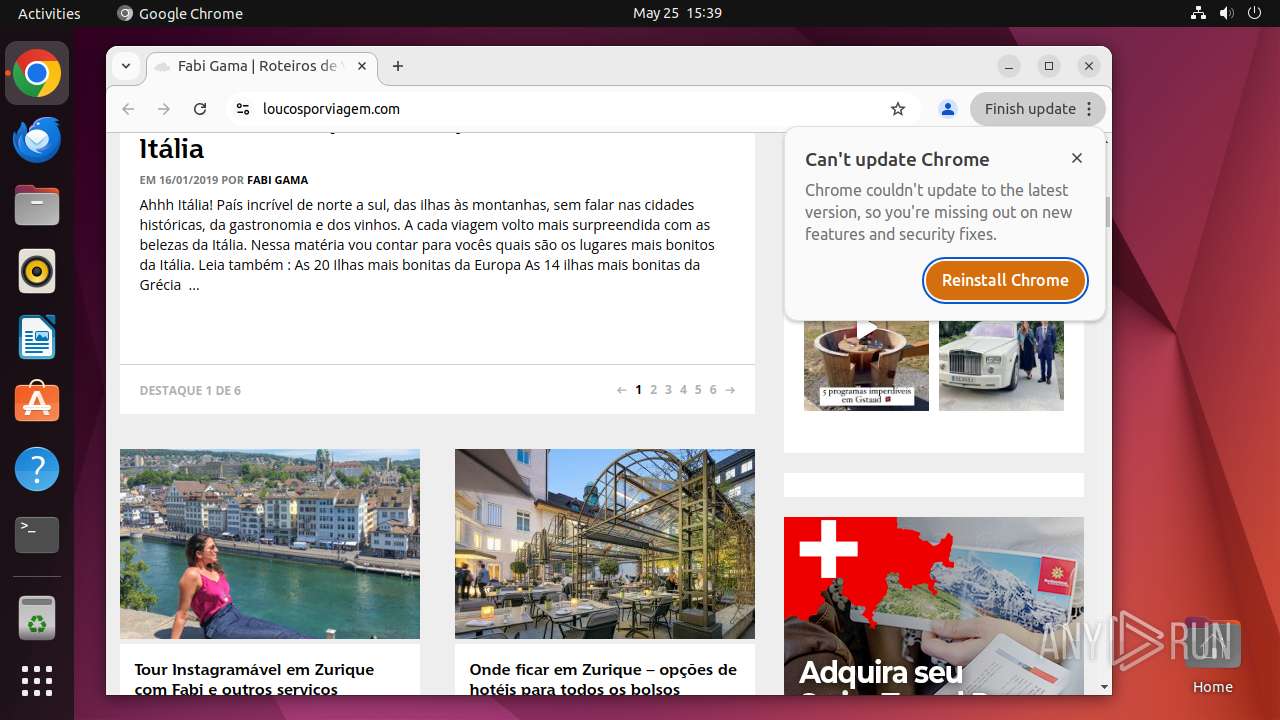Open power icon in top bar
Viewport: 1280px width, 720px height.
pos(1254,13)
